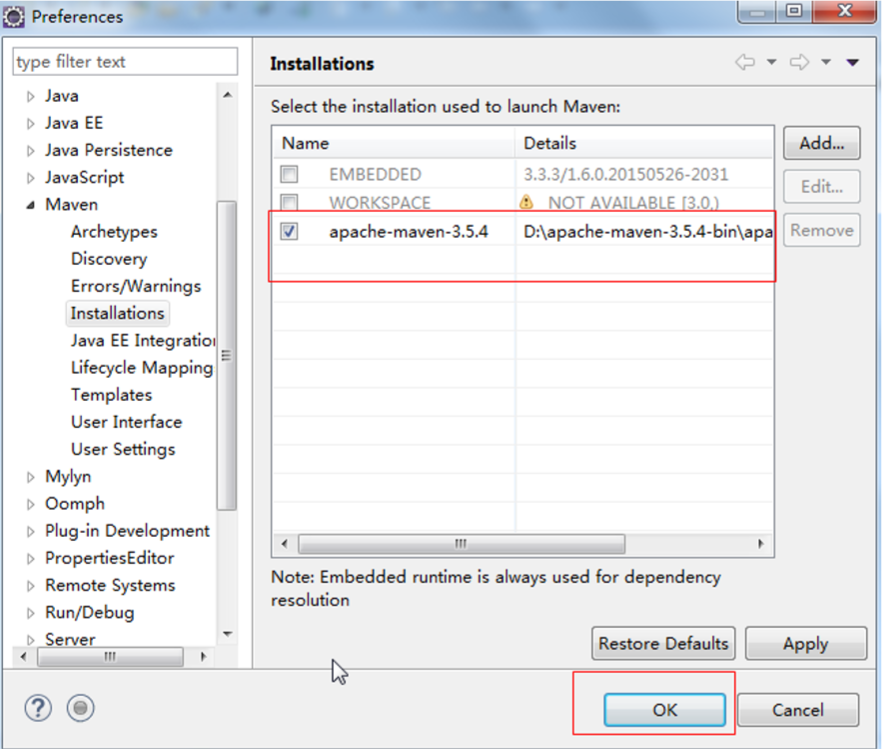This screenshot has height=749, width=882.
Task: Click the Add button to register a Maven installation
Action: click(x=821, y=143)
